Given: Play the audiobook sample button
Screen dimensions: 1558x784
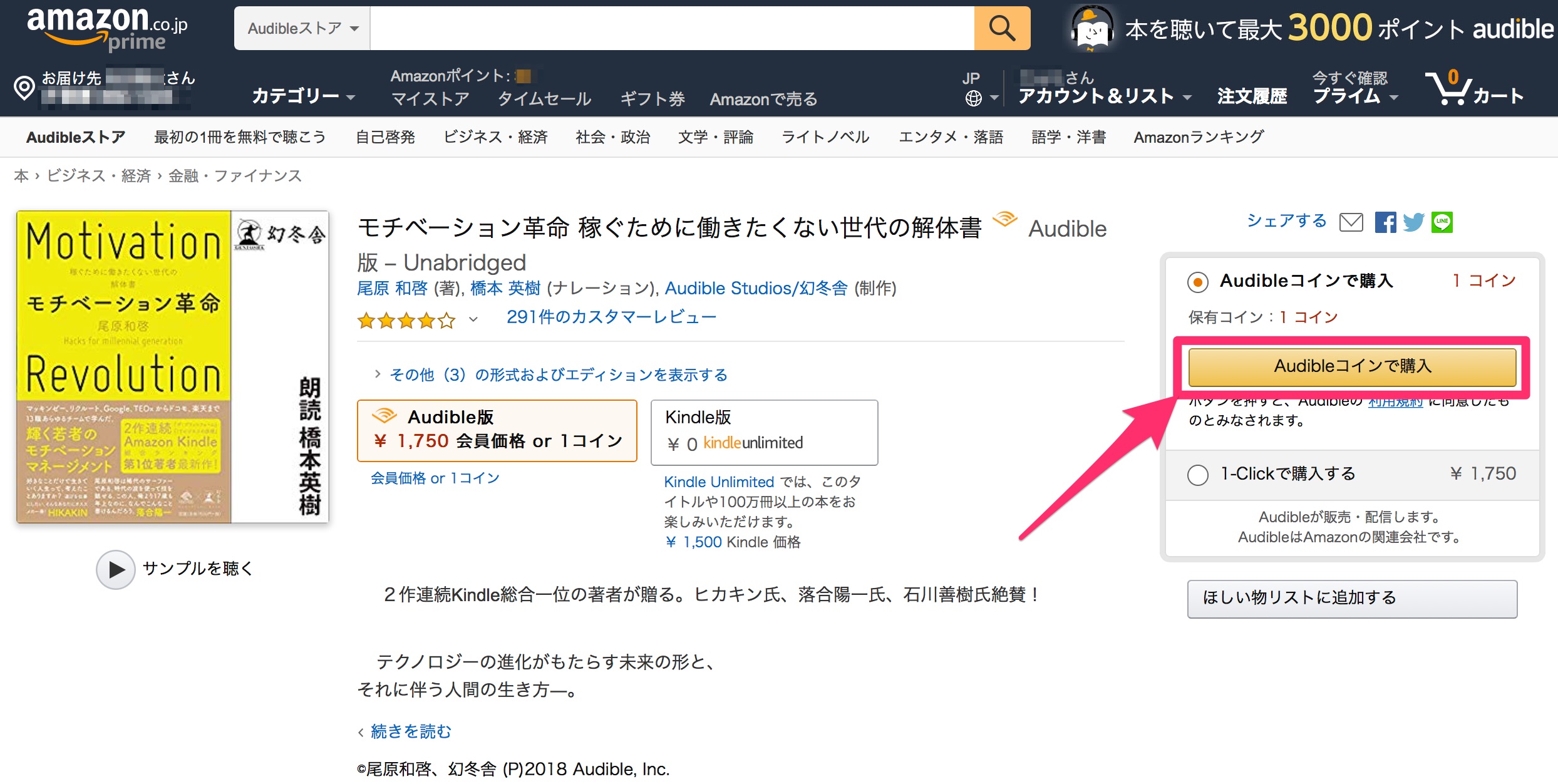Looking at the screenshot, I should pyautogui.click(x=115, y=569).
